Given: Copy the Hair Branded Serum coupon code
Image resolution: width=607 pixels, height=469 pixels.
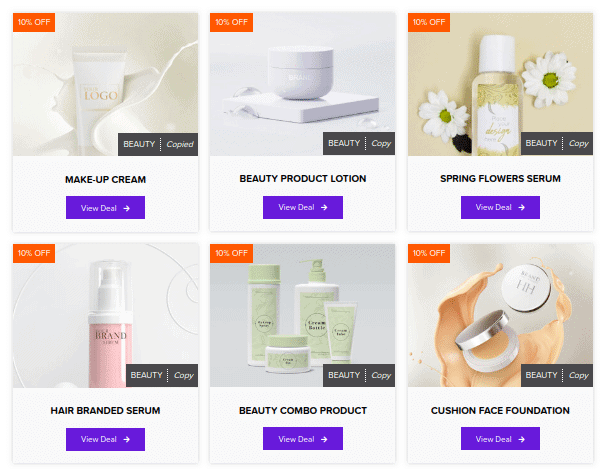Looking at the screenshot, I should 183,375.
